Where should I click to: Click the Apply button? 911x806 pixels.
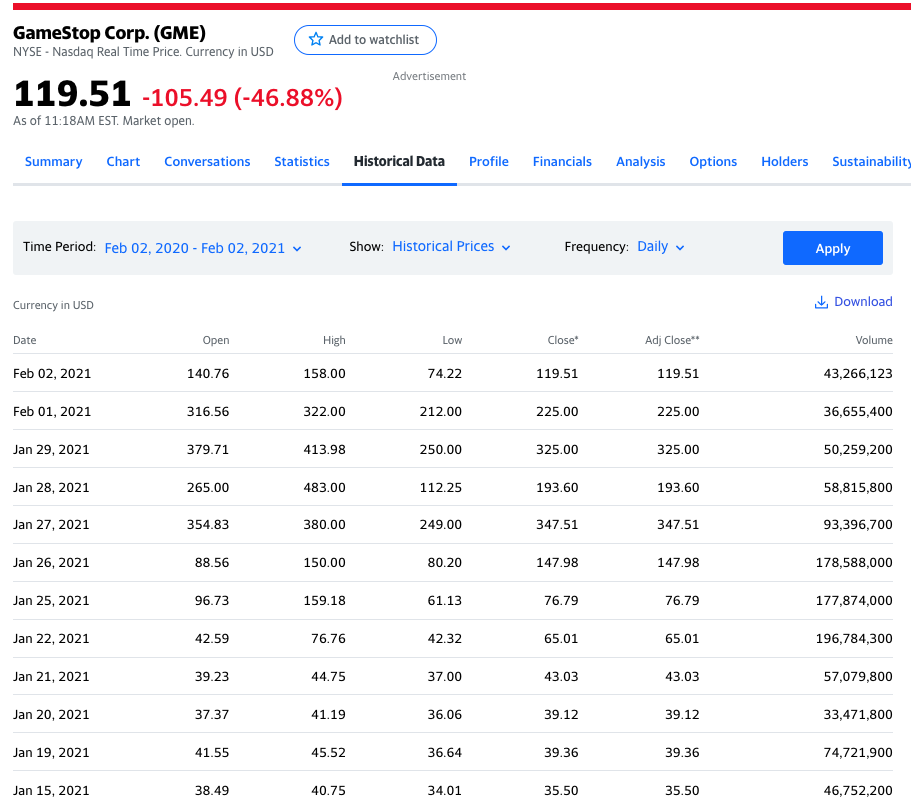point(833,248)
